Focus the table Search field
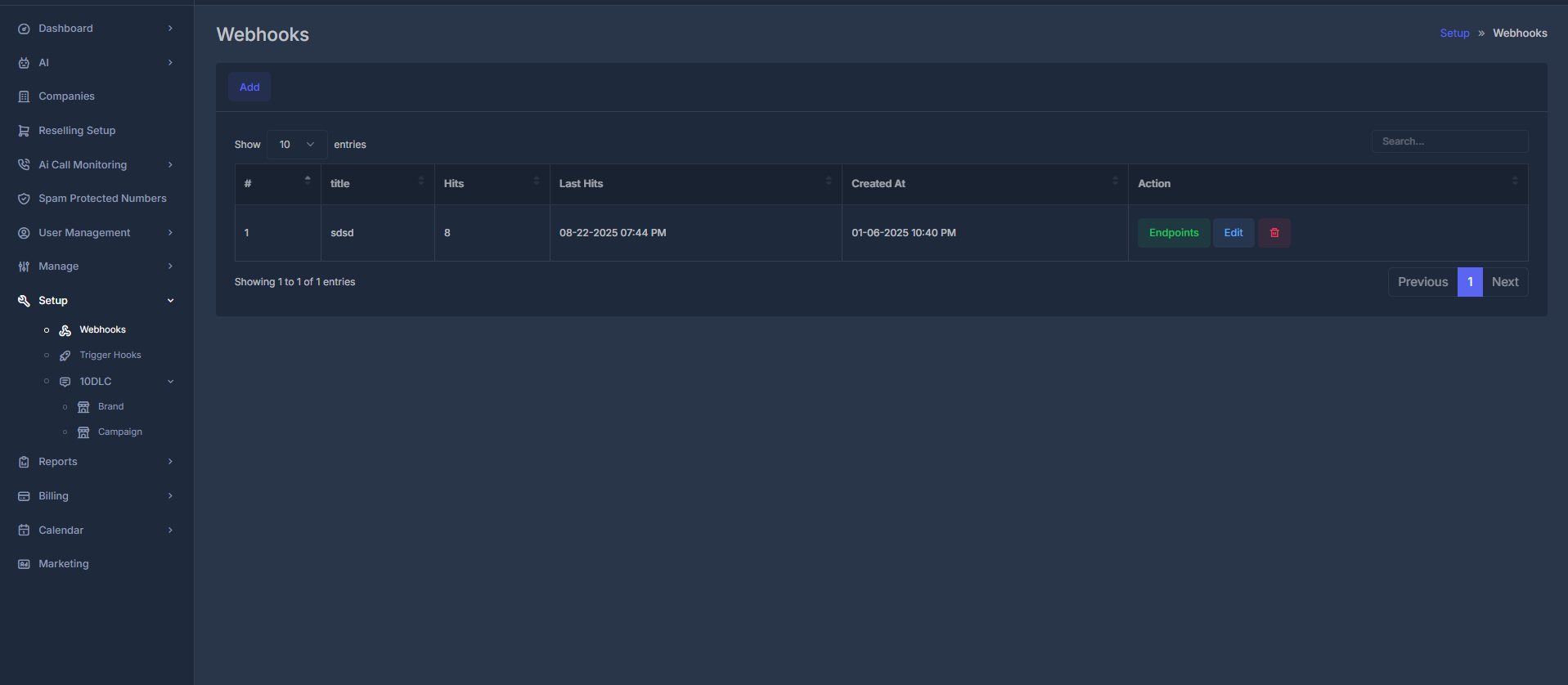Viewport: 1568px width, 685px height. [x=1449, y=141]
